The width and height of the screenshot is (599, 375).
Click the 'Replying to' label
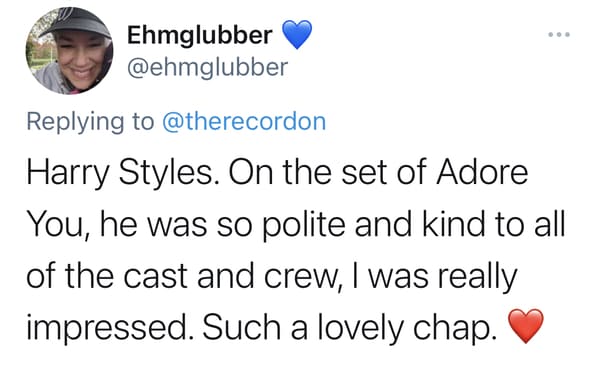click(x=91, y=123)
